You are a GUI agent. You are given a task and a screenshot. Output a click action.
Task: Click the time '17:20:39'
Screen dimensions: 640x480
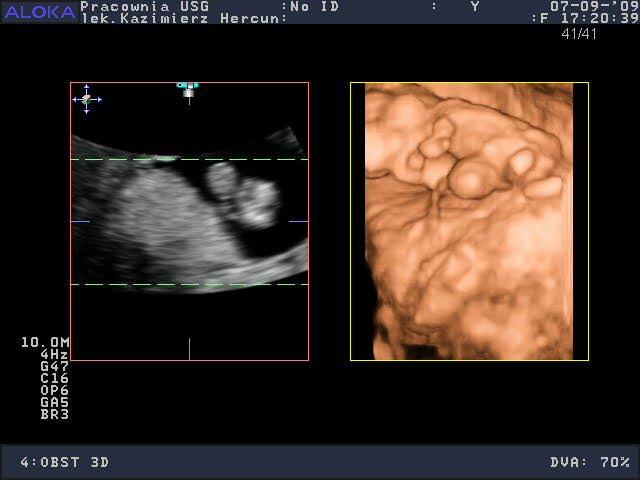tap(600, 18)
